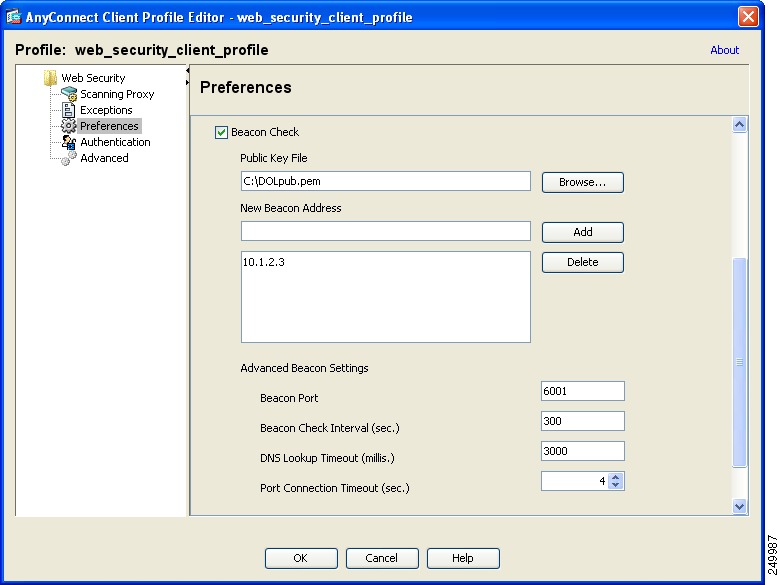The image size is (780, 585).
Task: Click the AnyConnect title bar app icon
Action: tap(14, 17)
